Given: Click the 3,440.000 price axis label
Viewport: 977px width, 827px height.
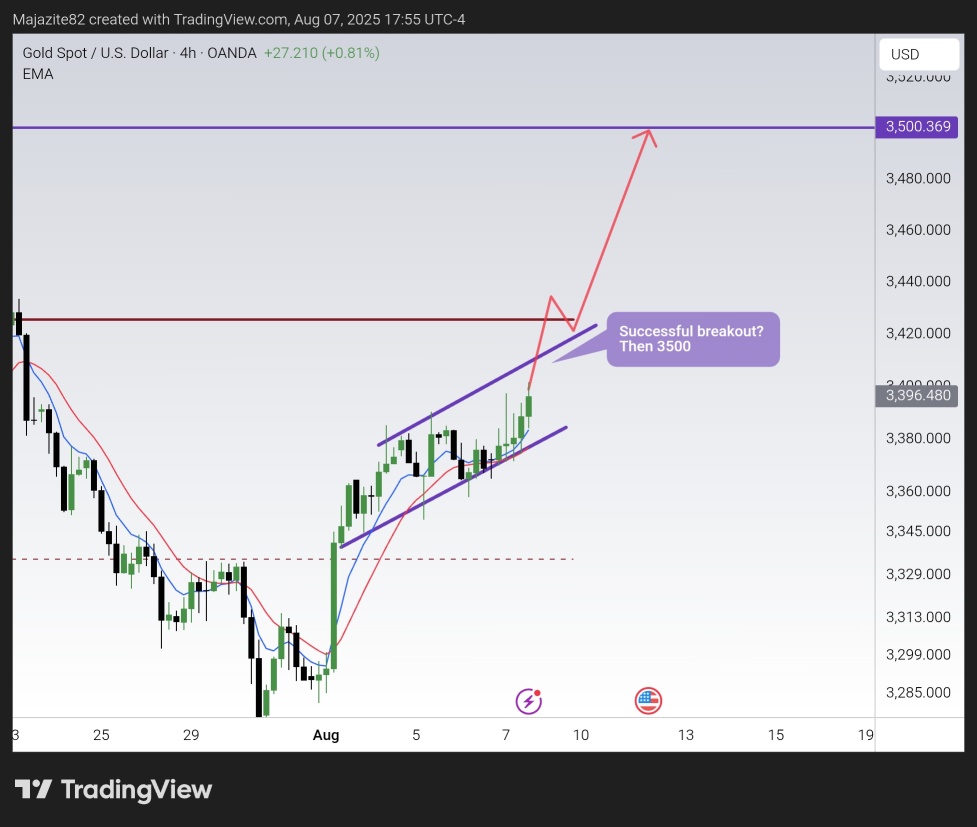Looking at the screenshot, I should pyautogui.click(x=918, y=282).
